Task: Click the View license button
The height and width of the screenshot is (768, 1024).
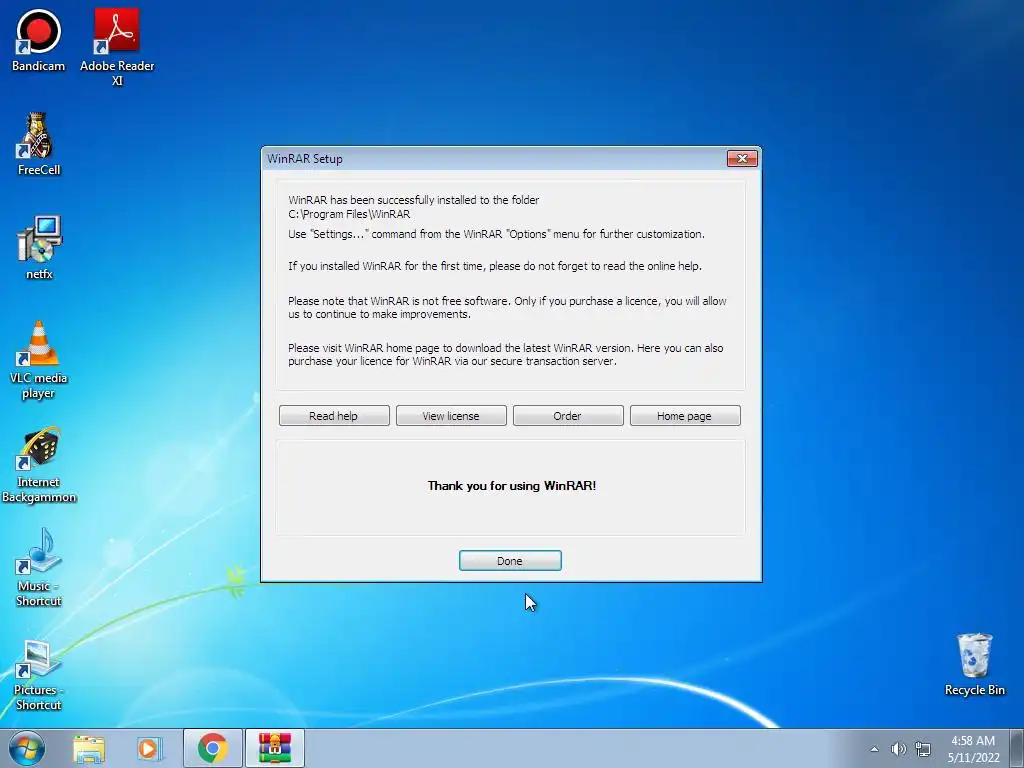Action: (451, 416)
